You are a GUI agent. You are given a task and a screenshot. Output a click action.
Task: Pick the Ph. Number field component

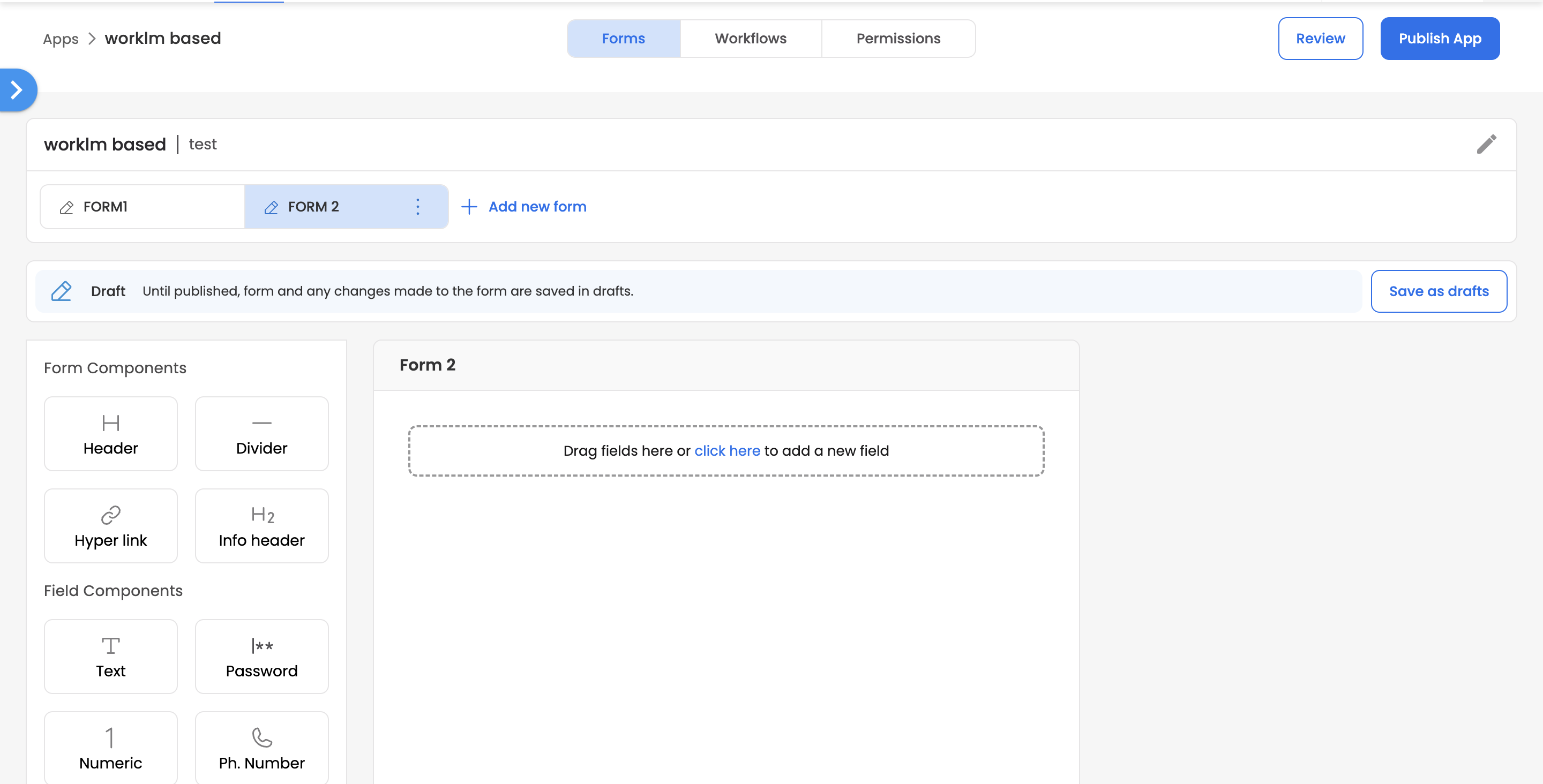pyautogui.click(x=262, y=748)
